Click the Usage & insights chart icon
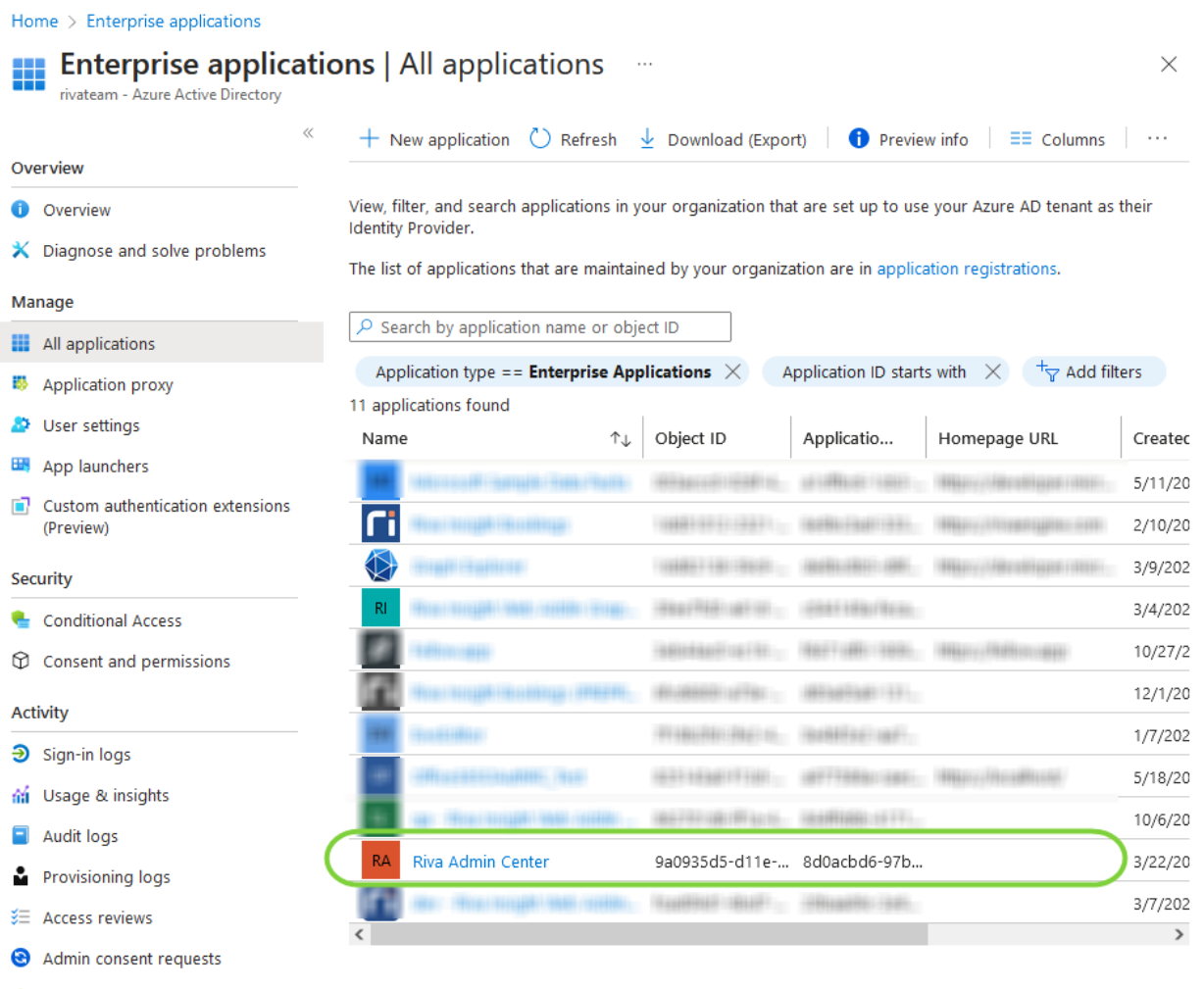 click(x=21, y=794)
